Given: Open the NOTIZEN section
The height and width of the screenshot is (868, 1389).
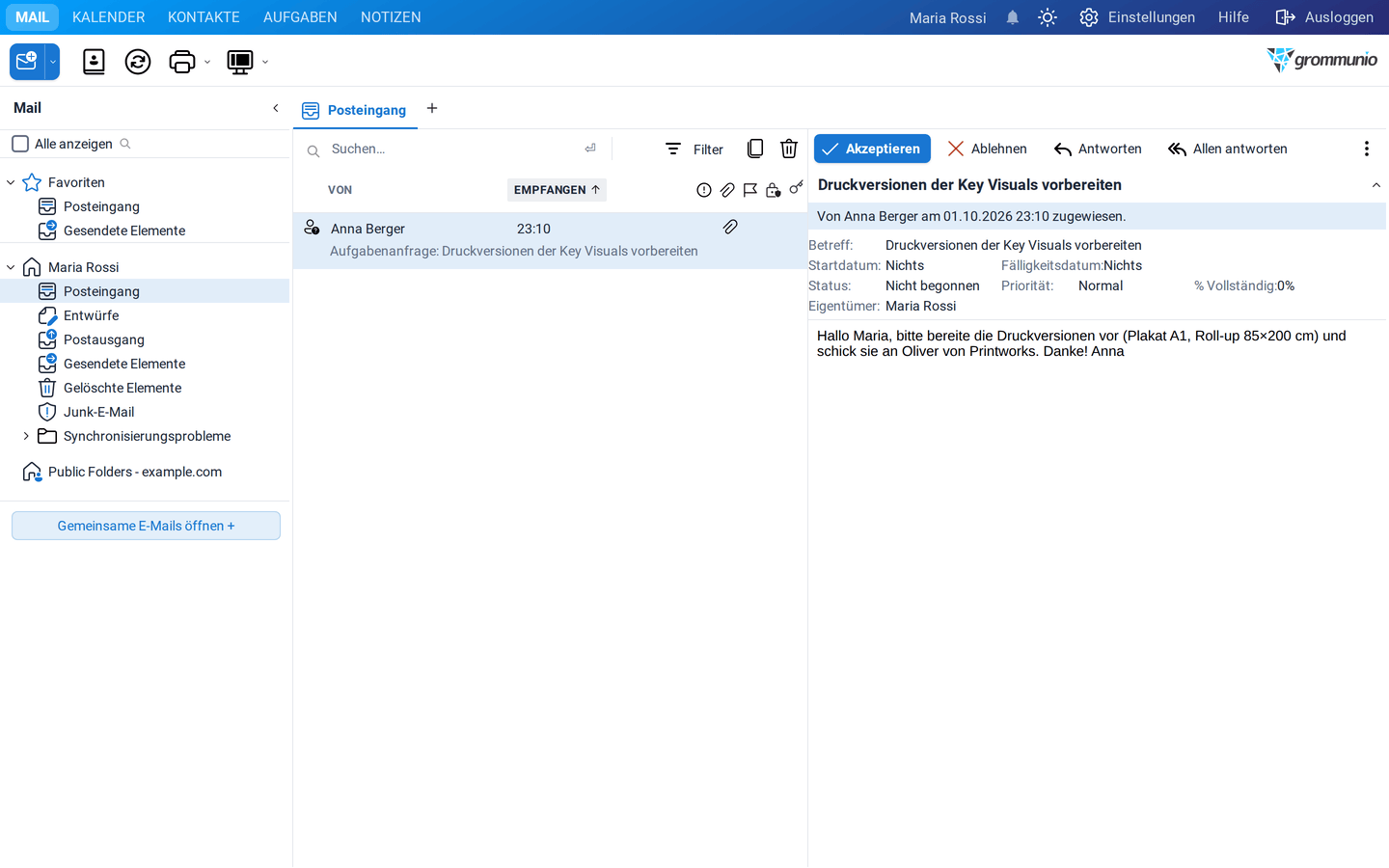Looking at the screenshot, I should tap(391, 17).
